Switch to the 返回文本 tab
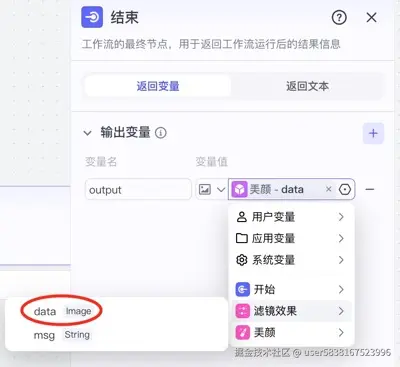 (x=307, y=86)
